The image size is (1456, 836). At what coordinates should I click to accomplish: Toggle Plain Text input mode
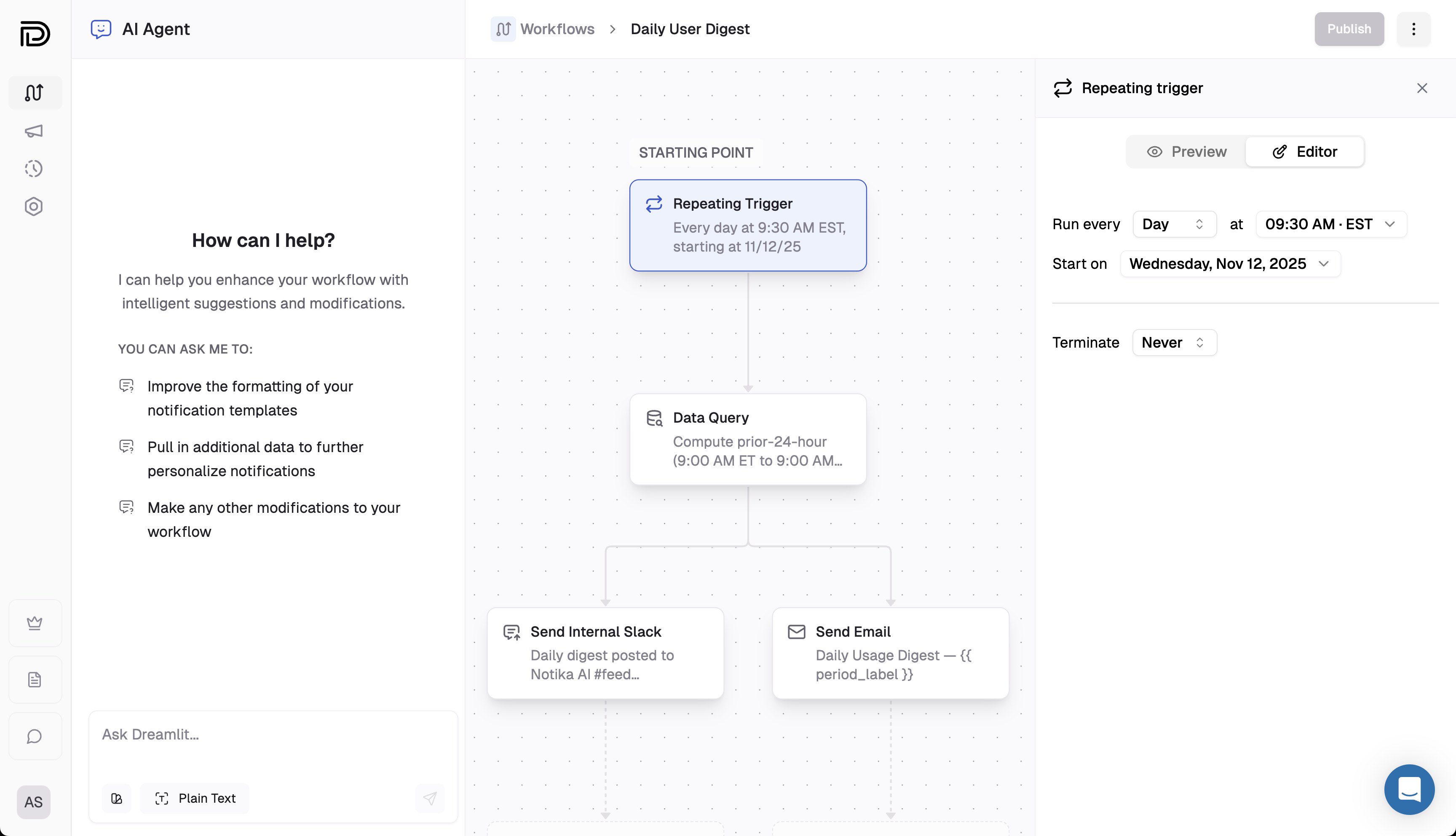pyautogui.click(x=195, y=798)
